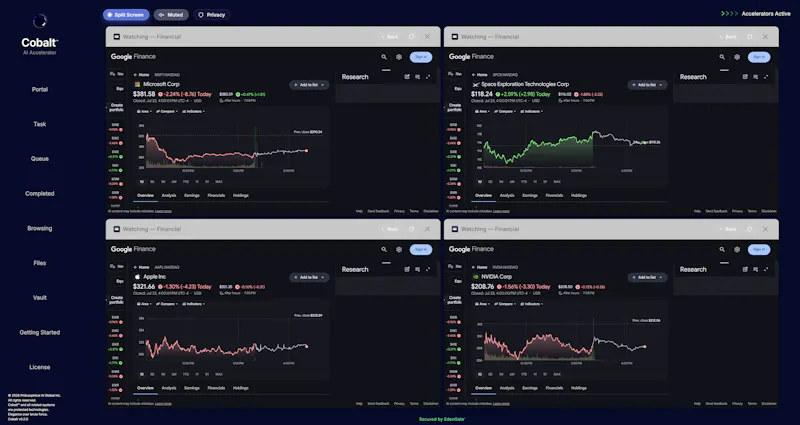The width and height of the screenshot is (800, 425).
Task: Click Back in the Apple panel title bar
Action: pyautogui.click(x=390, y=229)
